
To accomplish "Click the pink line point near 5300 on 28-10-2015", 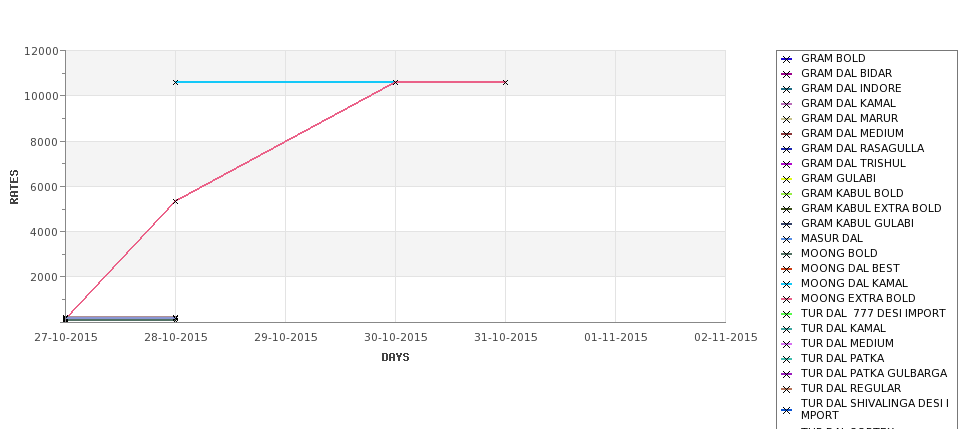I will point(175,201).
